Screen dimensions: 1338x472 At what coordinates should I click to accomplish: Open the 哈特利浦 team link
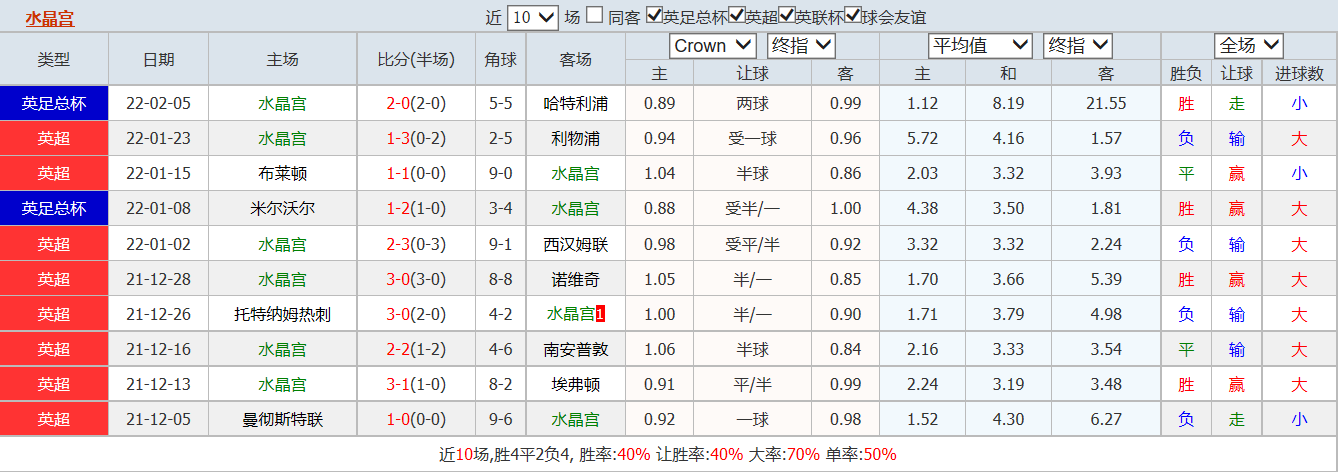[x=575, y=104]
